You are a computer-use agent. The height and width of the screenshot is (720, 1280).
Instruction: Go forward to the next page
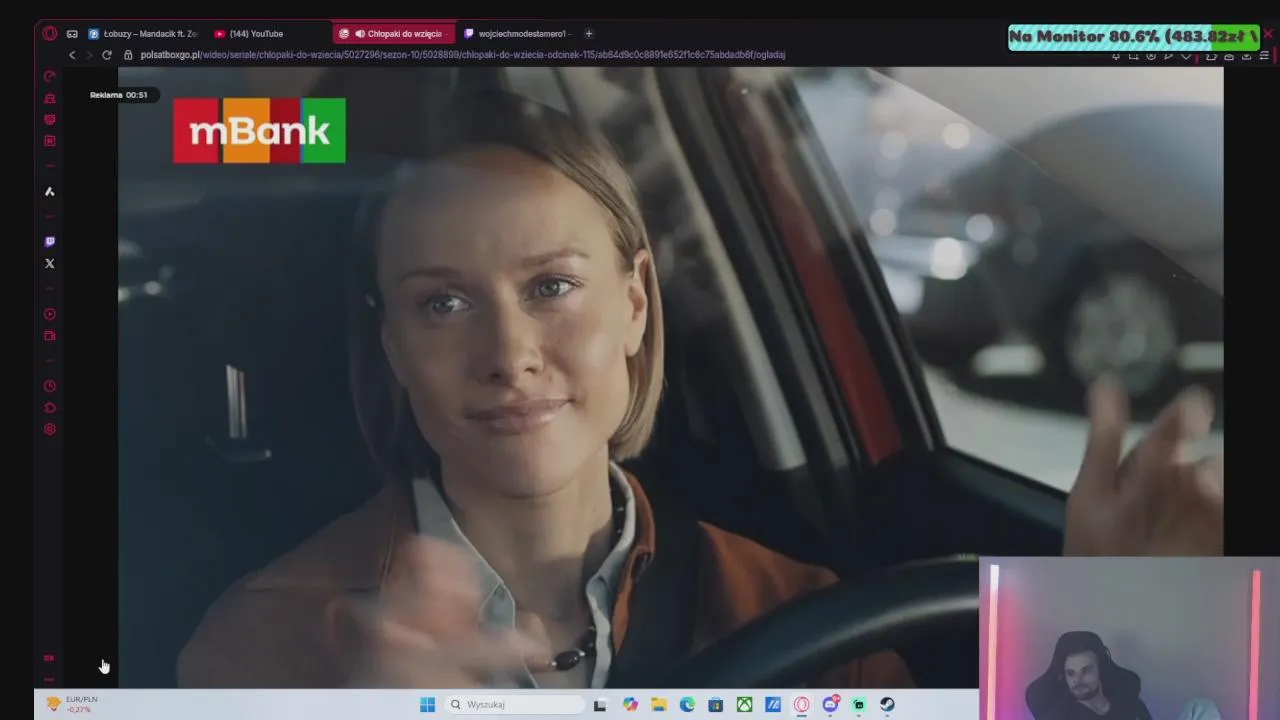pos(88,55)
